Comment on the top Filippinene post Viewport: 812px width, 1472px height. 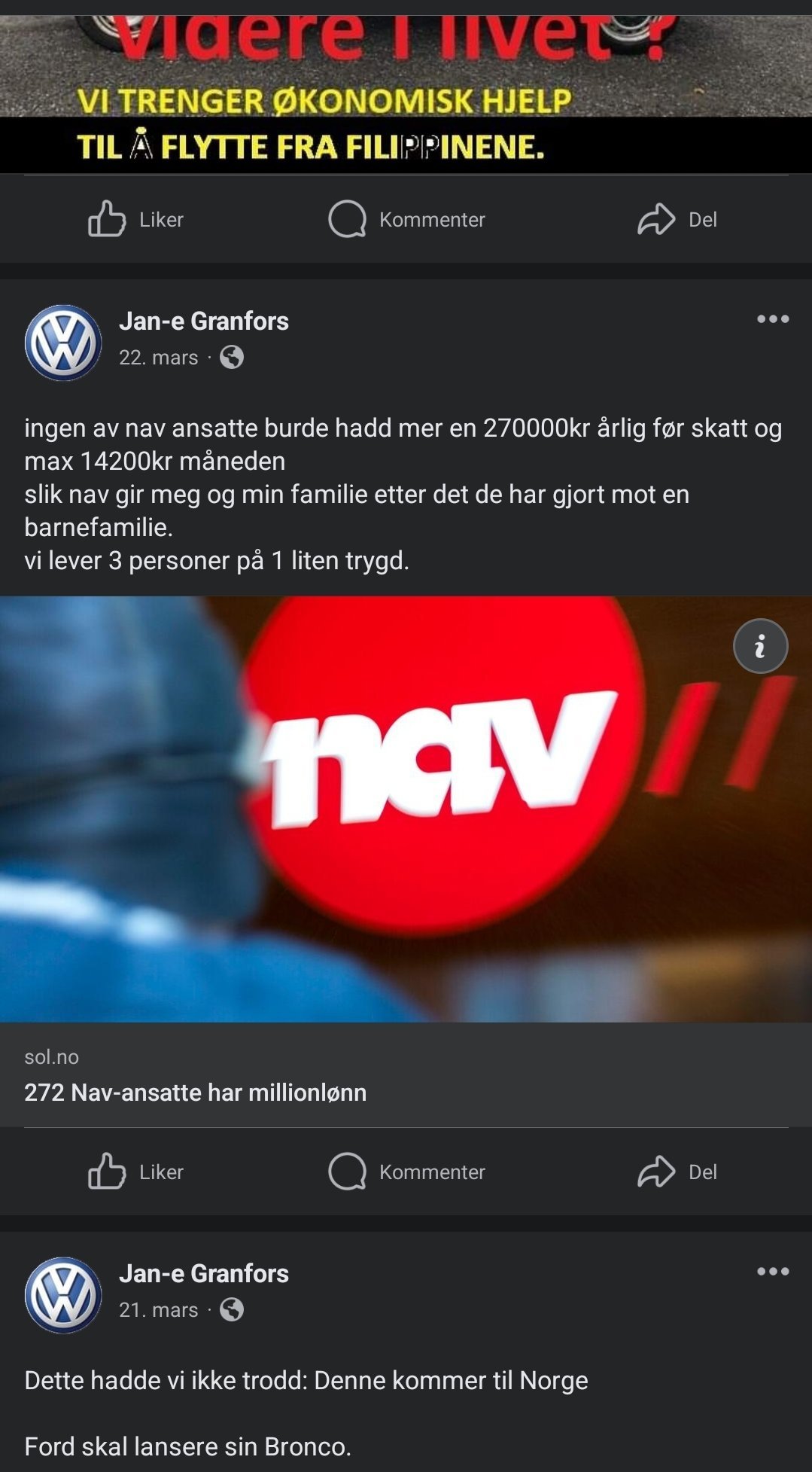point(406,219)
